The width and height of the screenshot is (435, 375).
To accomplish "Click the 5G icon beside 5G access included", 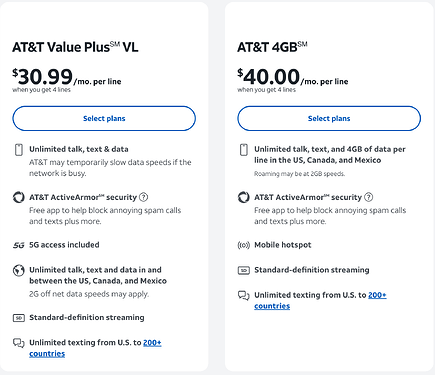I will [19, 245].
